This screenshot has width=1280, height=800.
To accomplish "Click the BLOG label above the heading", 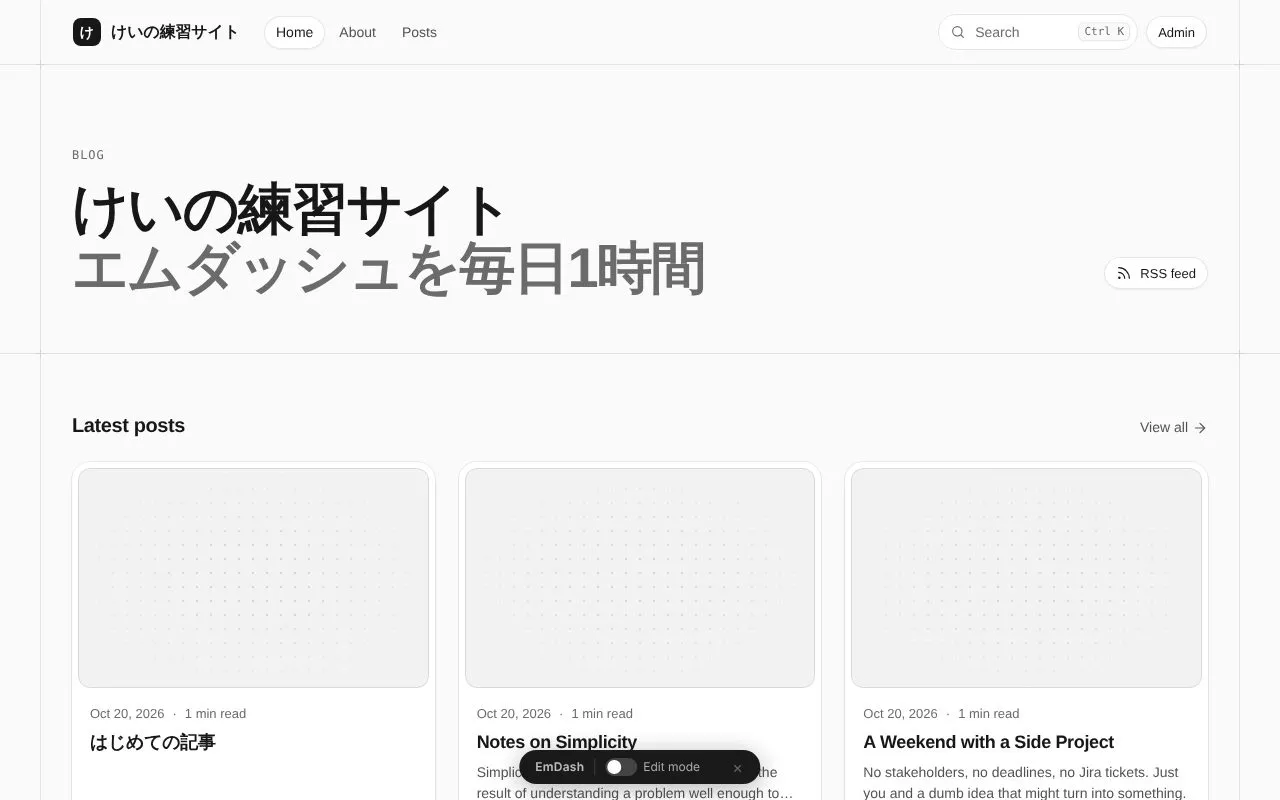I will tap(88, 155).
